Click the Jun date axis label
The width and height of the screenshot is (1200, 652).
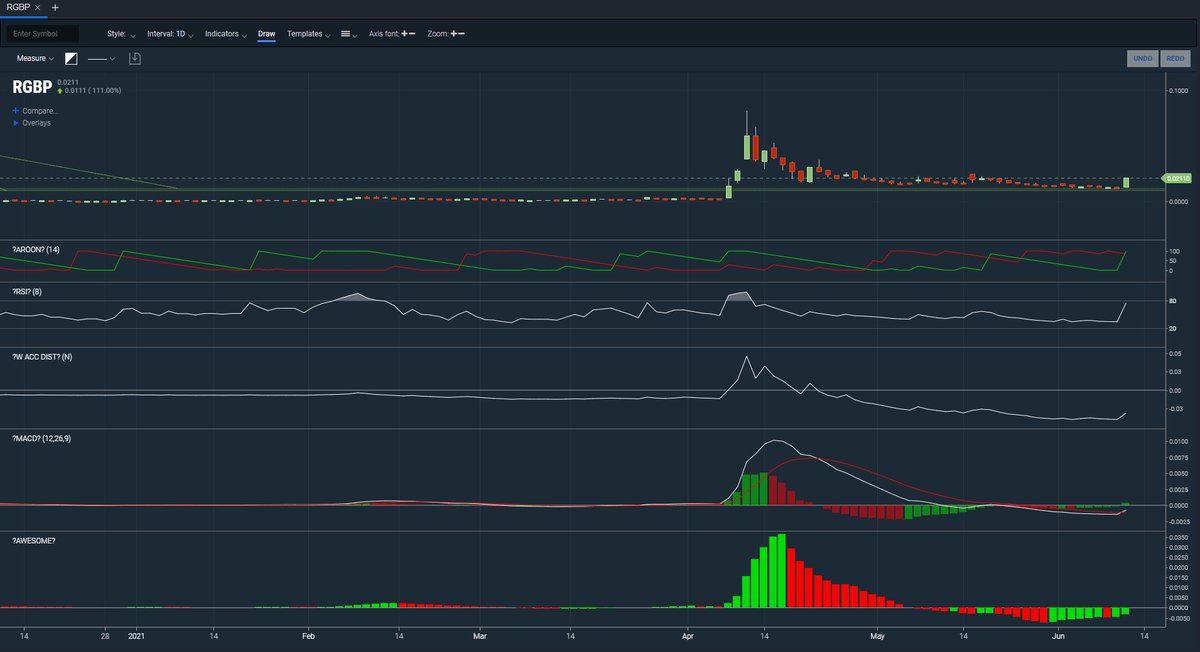1057,635
